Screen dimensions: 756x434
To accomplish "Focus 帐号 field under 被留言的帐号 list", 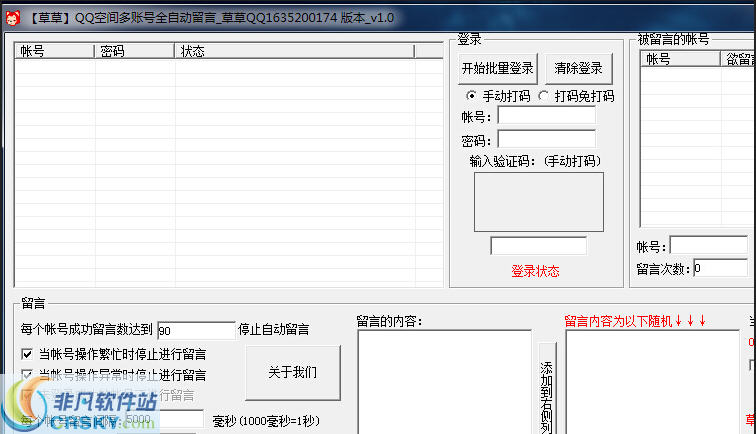I will (x=708, y=245).
